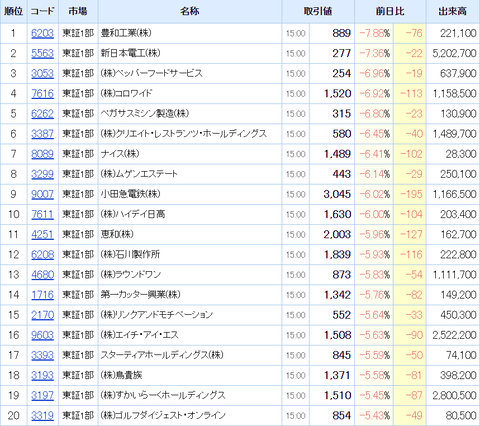Image resolution: width=480 pixels, height=426 pixels.
Task: Click stock code 8089 link
Action: pos(42,154)
